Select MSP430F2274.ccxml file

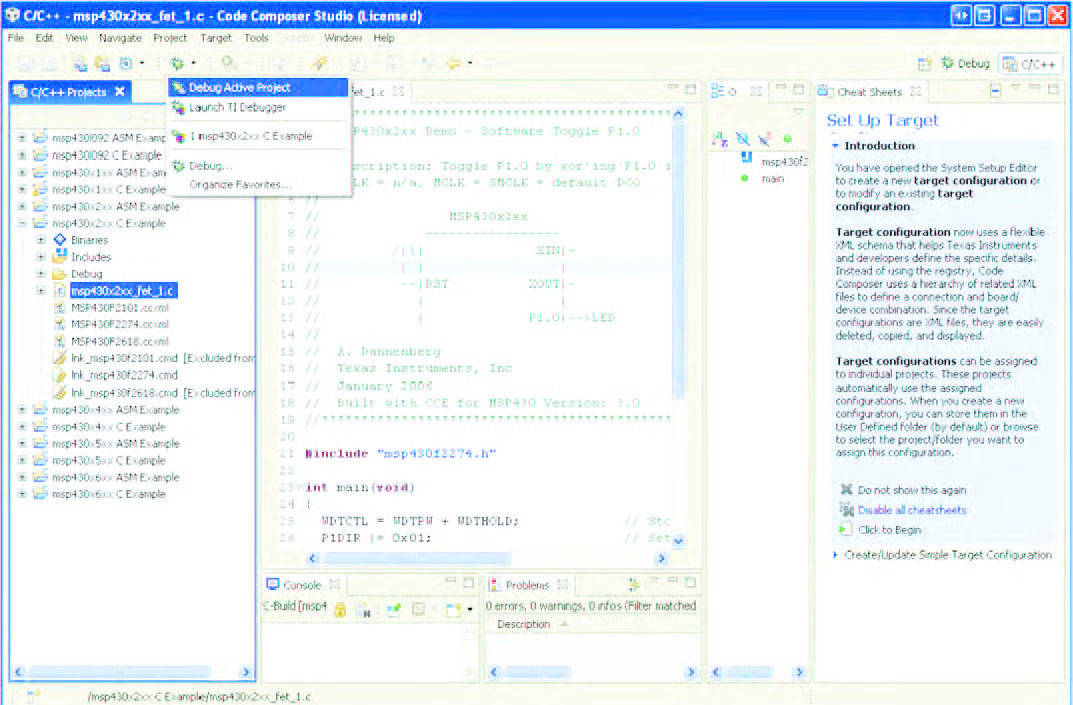(x=120, y=324)
